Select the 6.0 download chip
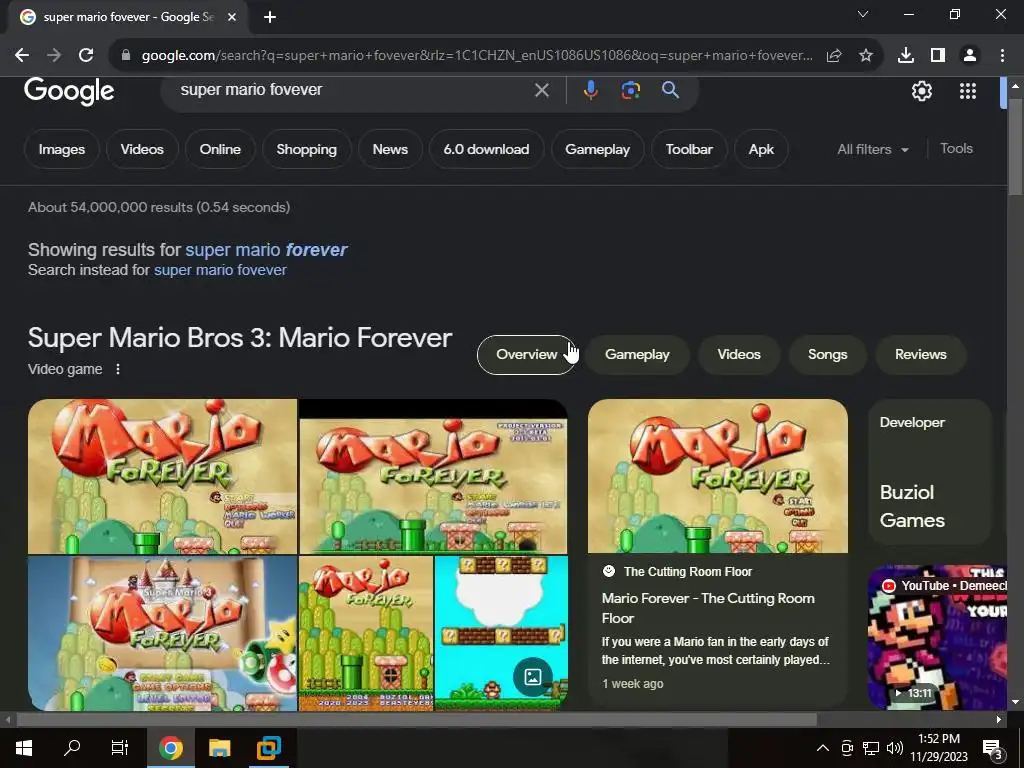This screenshot has width=1024, height=768. tap(486, 149)
